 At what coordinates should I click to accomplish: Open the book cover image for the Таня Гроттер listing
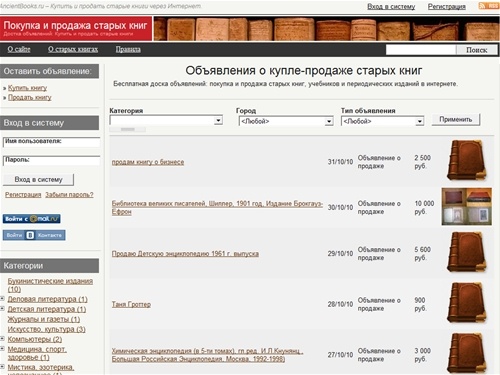[x=467, y=303]
